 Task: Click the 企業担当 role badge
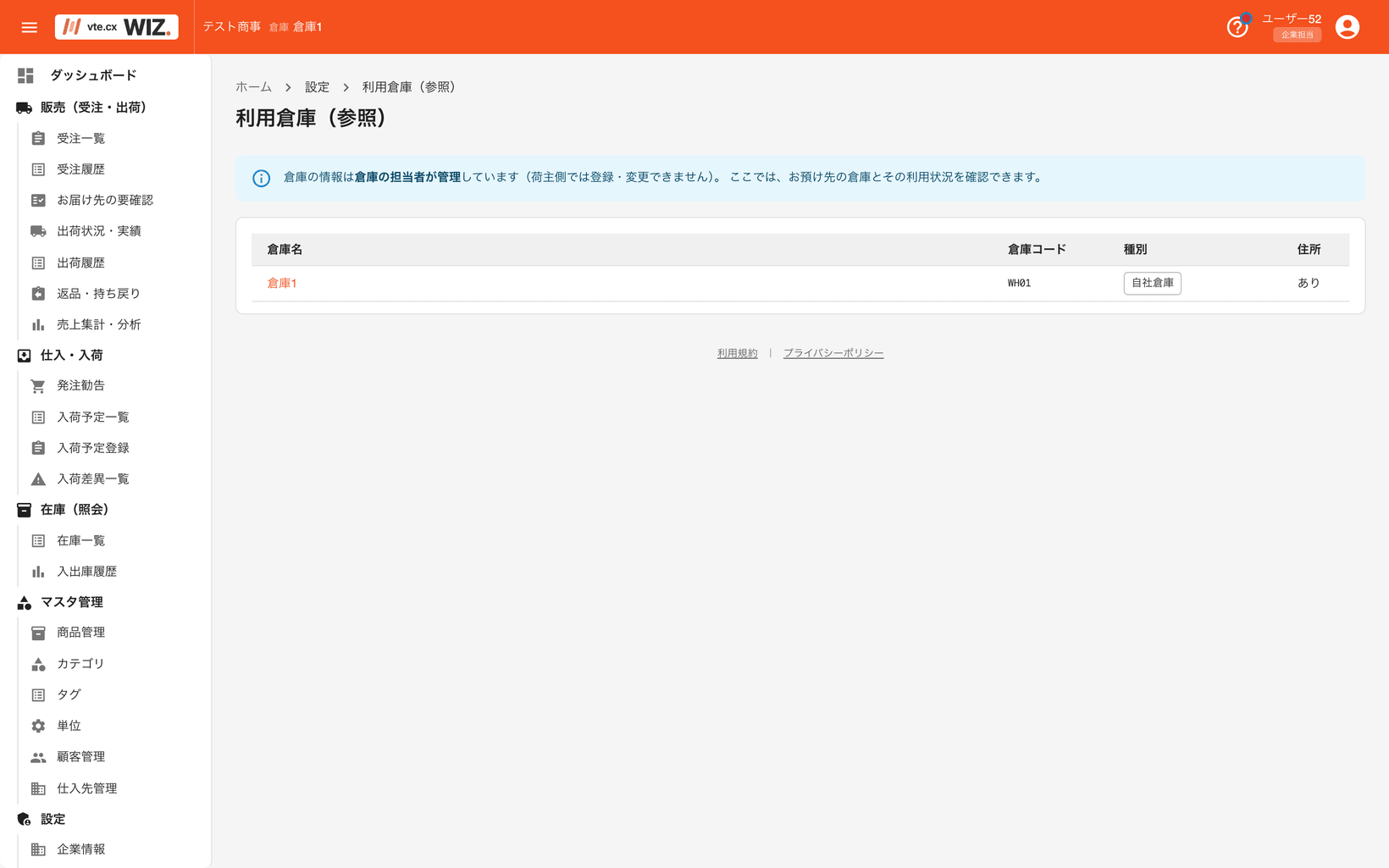coord(1297,35)
